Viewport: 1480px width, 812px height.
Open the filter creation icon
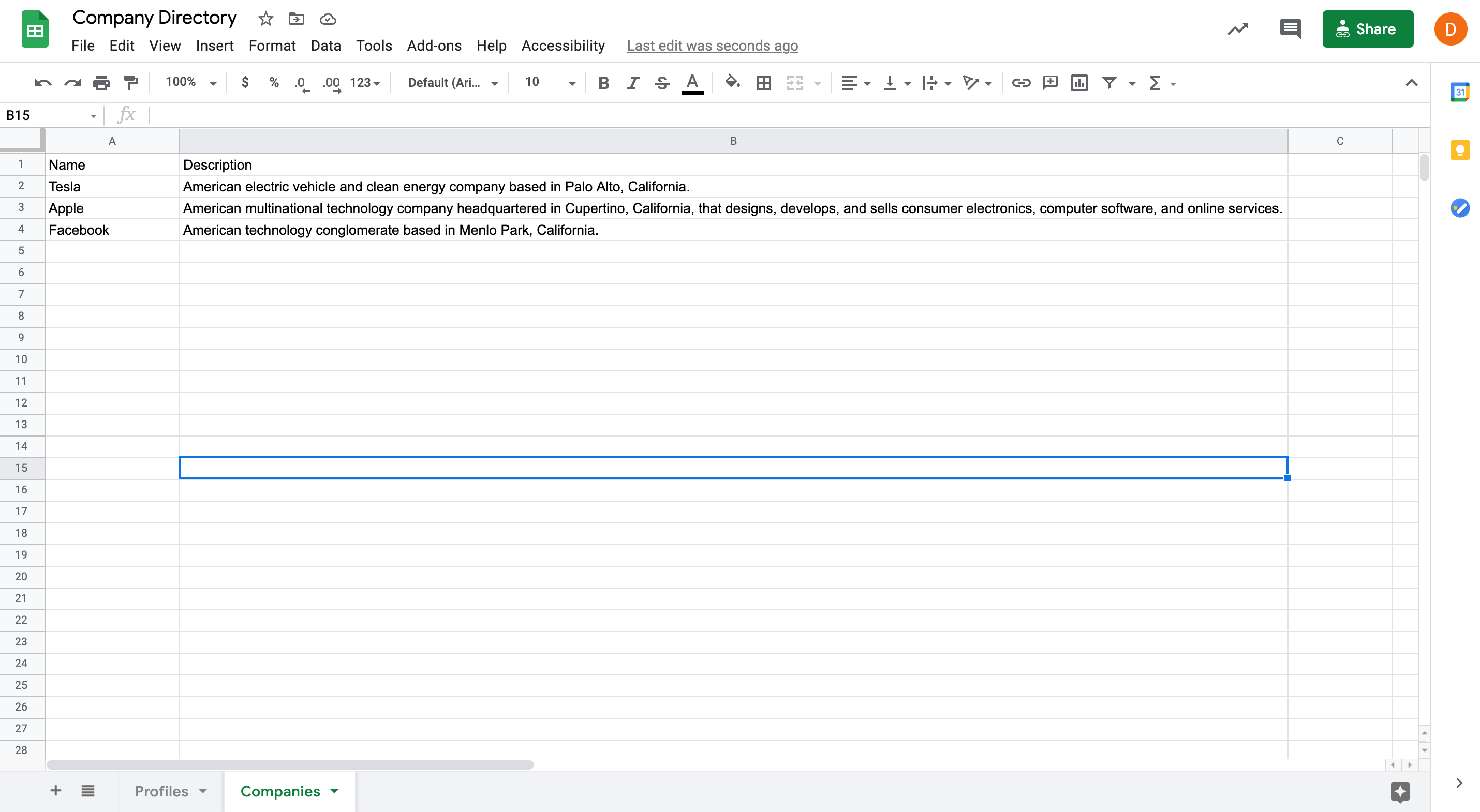1109,83
